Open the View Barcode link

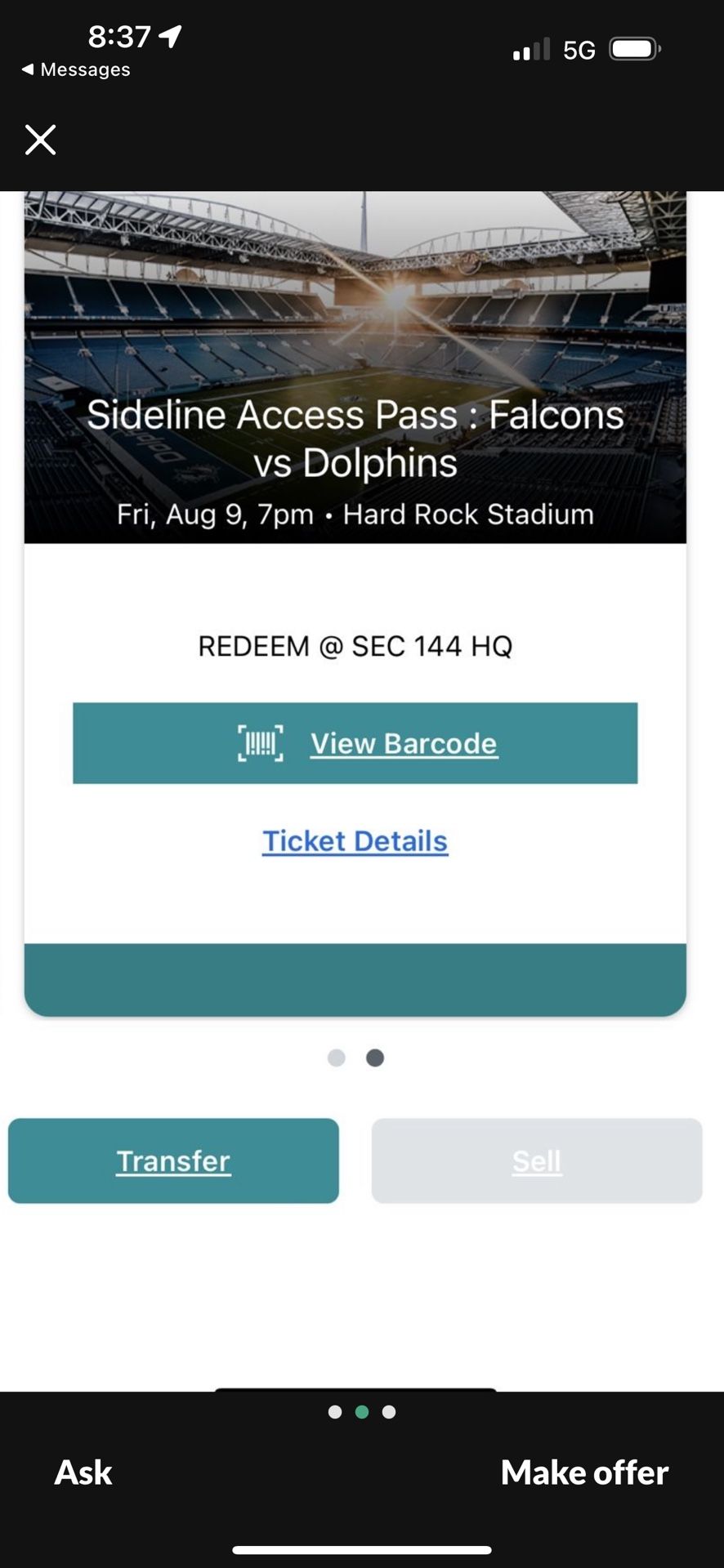tap(404, 743)
